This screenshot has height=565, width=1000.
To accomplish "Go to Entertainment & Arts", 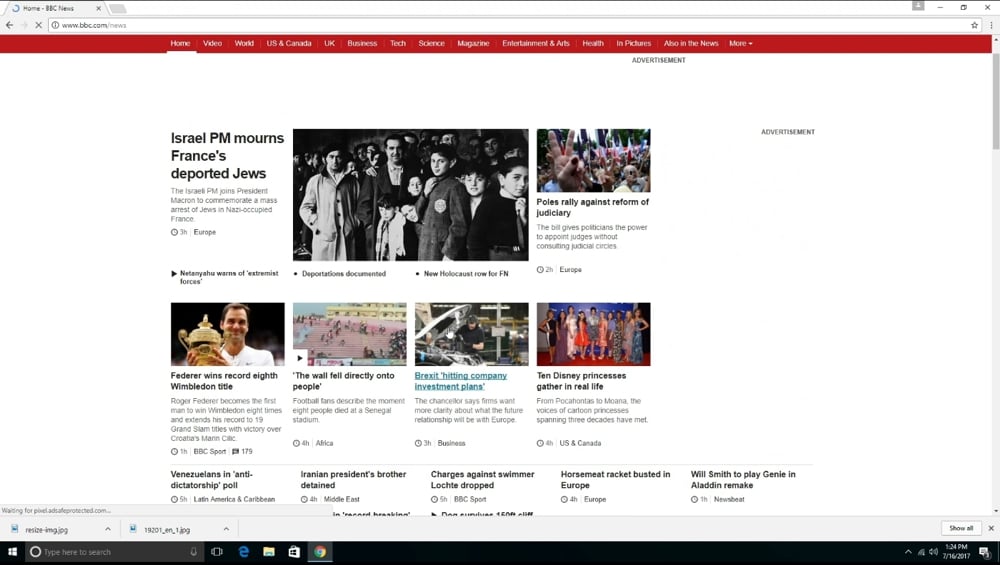I will [x=536, y=43].
